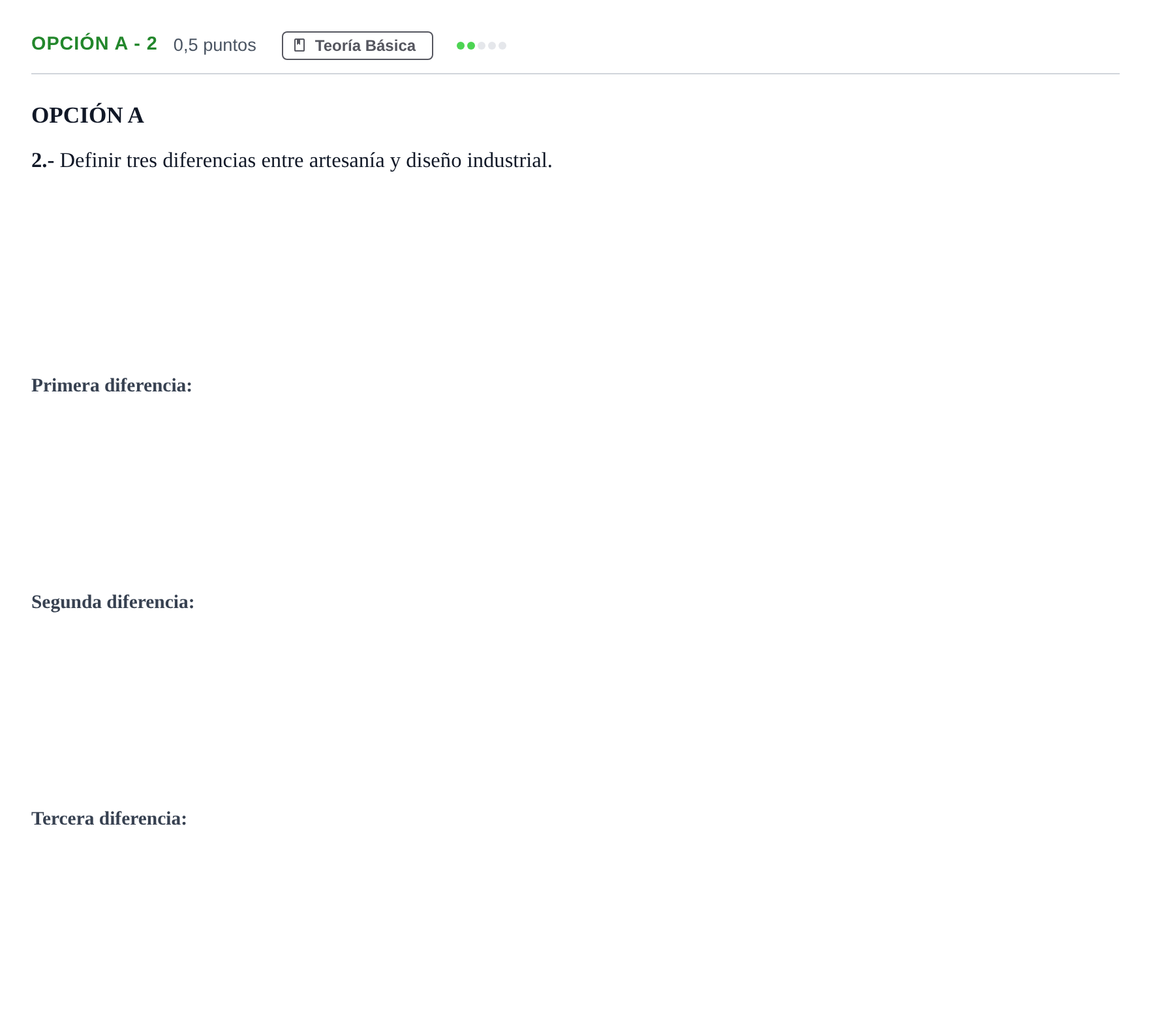Click the green OPCIÓN A - 2 title
1151x1036 pixels.
tap(94, 43)
